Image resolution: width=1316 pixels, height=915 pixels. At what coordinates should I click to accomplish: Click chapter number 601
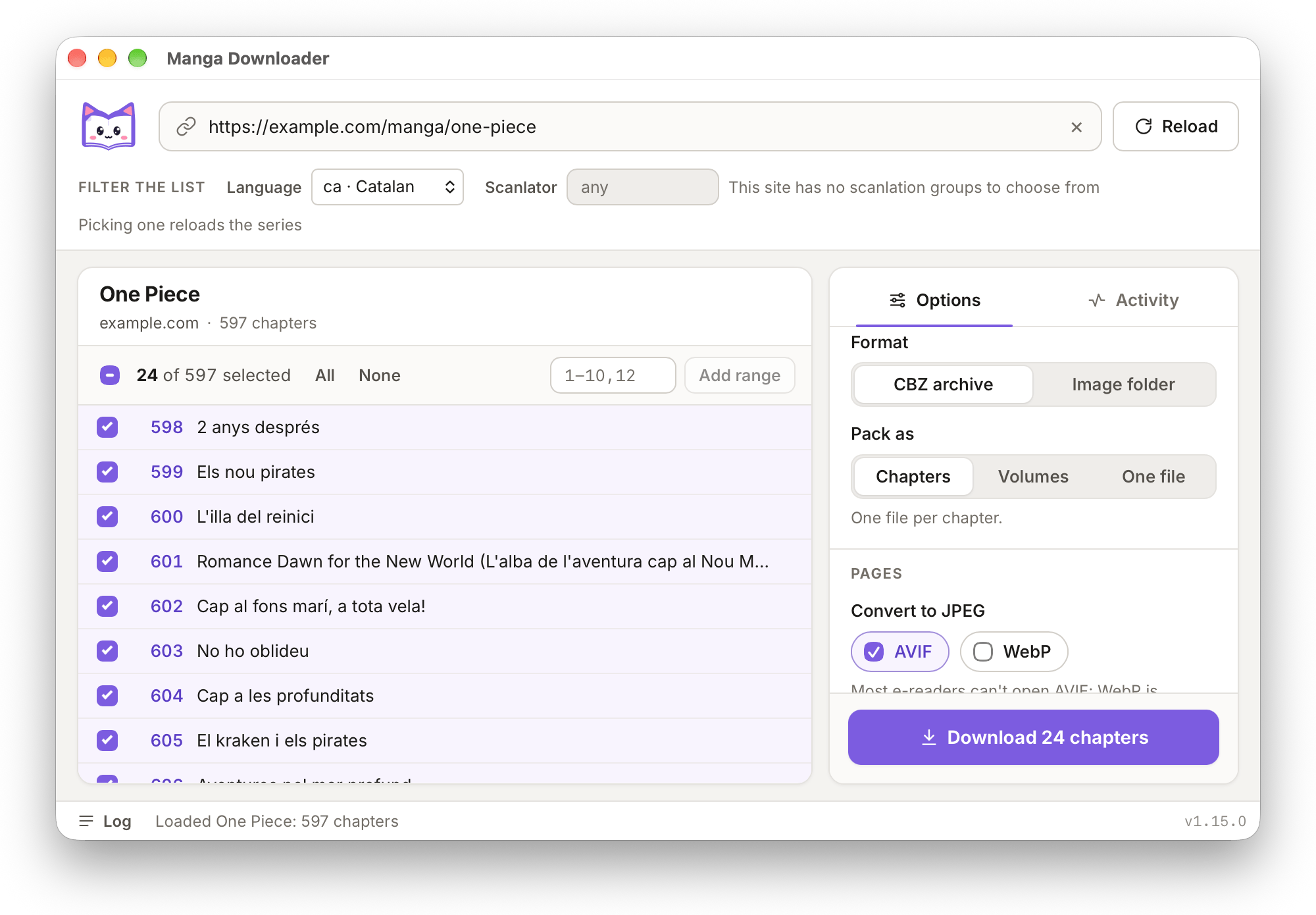[166, 562]
